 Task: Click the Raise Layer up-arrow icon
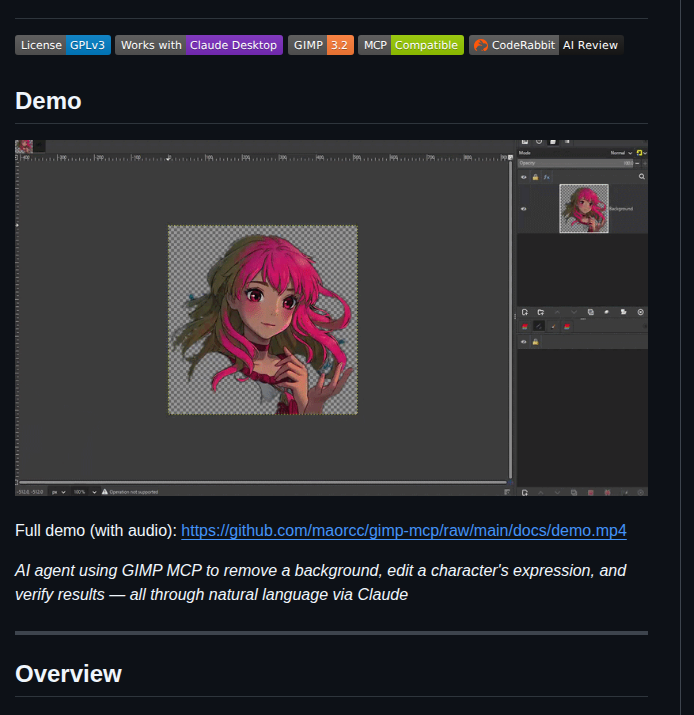pyautogui.click(x=557, y=312)
